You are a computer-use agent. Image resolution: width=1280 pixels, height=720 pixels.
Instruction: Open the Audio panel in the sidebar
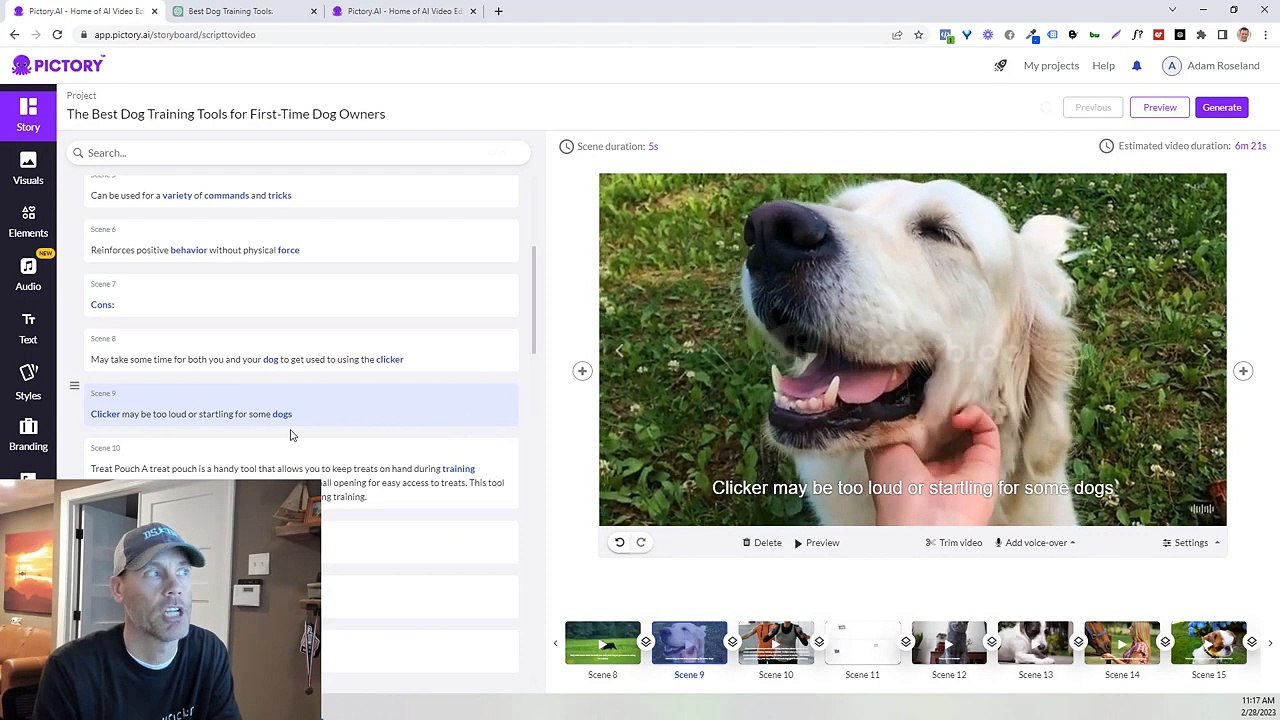tap(28, 274)
